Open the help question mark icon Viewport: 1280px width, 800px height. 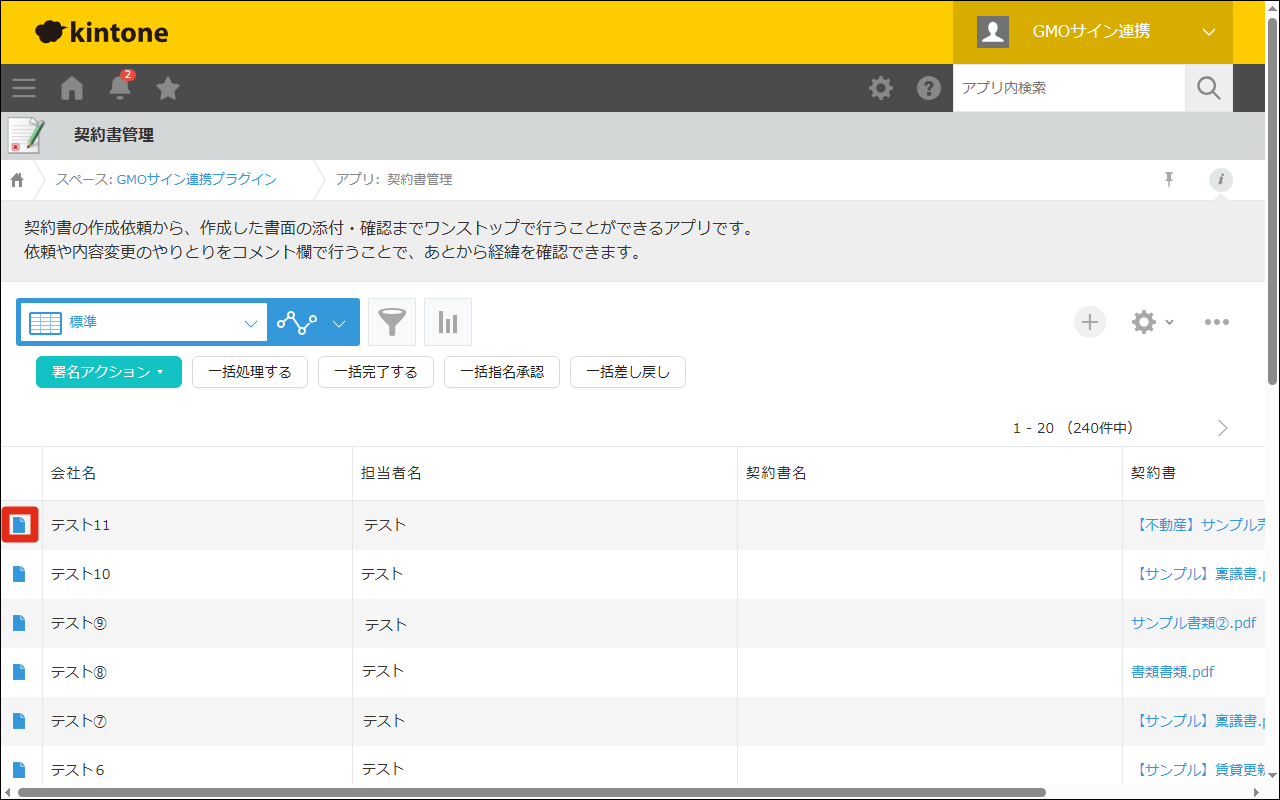[929, 88]
